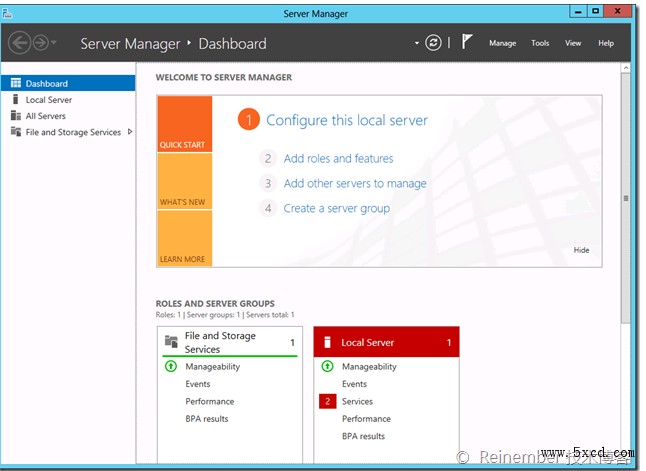
Task: Close the Server Manager window
Action: pyautogui.click(x=617, y=12)
